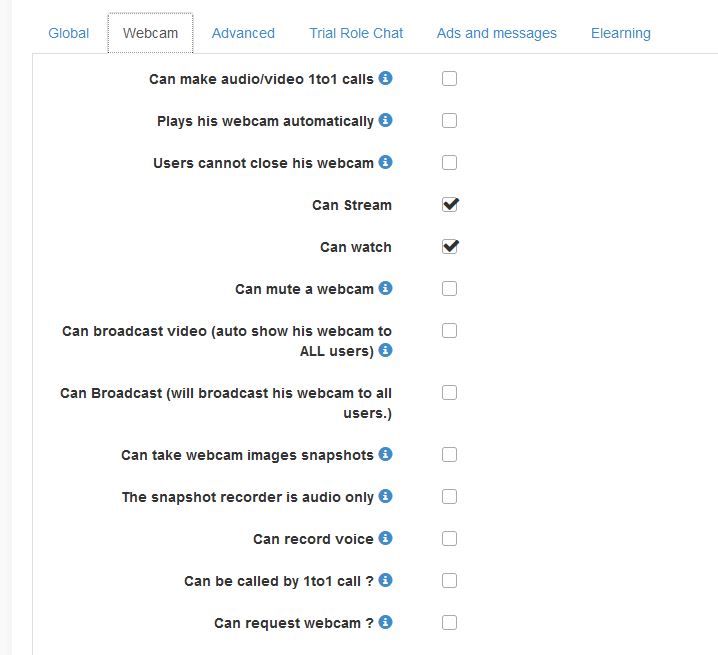Show info for Can take webcam images snapshots
The image size is (718, 655).
(x=386, y=454)
